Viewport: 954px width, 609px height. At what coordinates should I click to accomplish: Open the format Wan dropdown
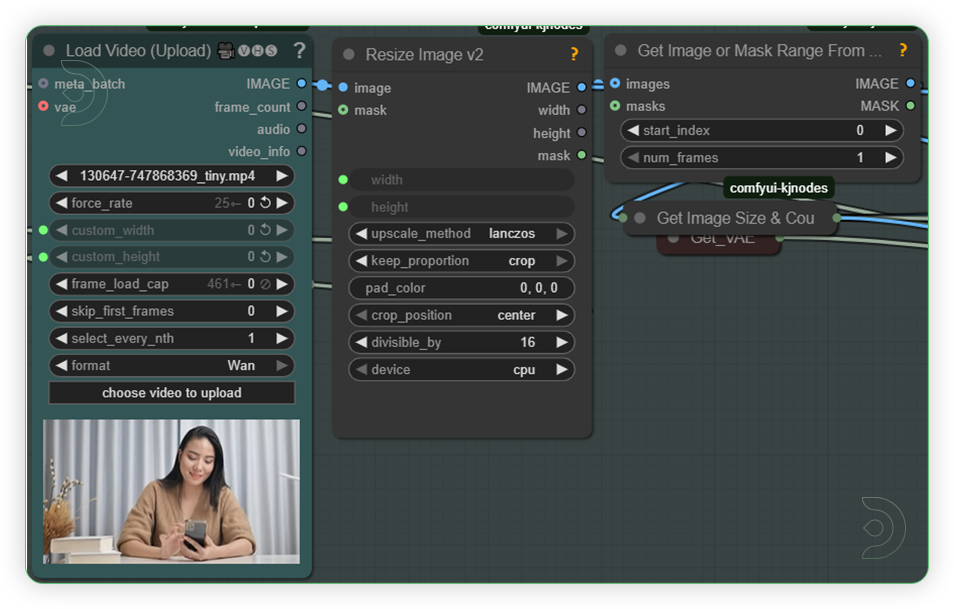(172, 365)
